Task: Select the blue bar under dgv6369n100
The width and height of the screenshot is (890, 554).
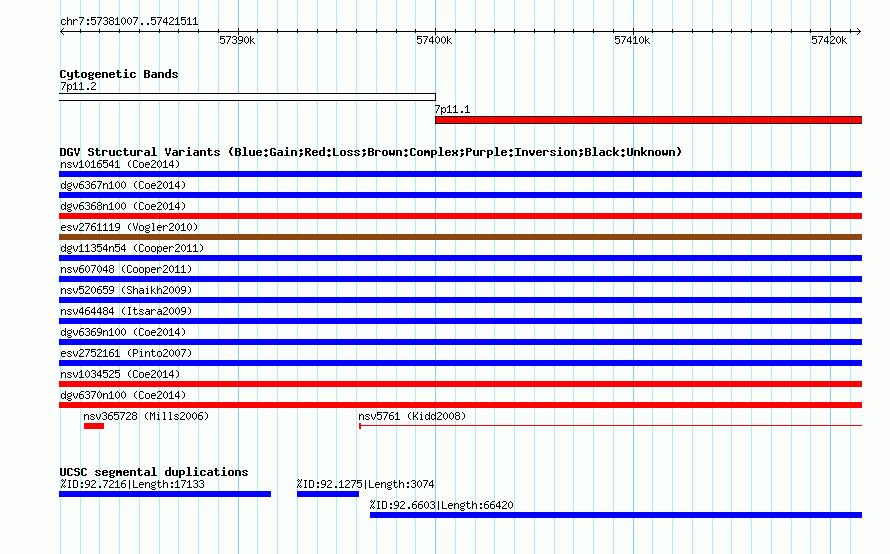Action: coord(460,342)
